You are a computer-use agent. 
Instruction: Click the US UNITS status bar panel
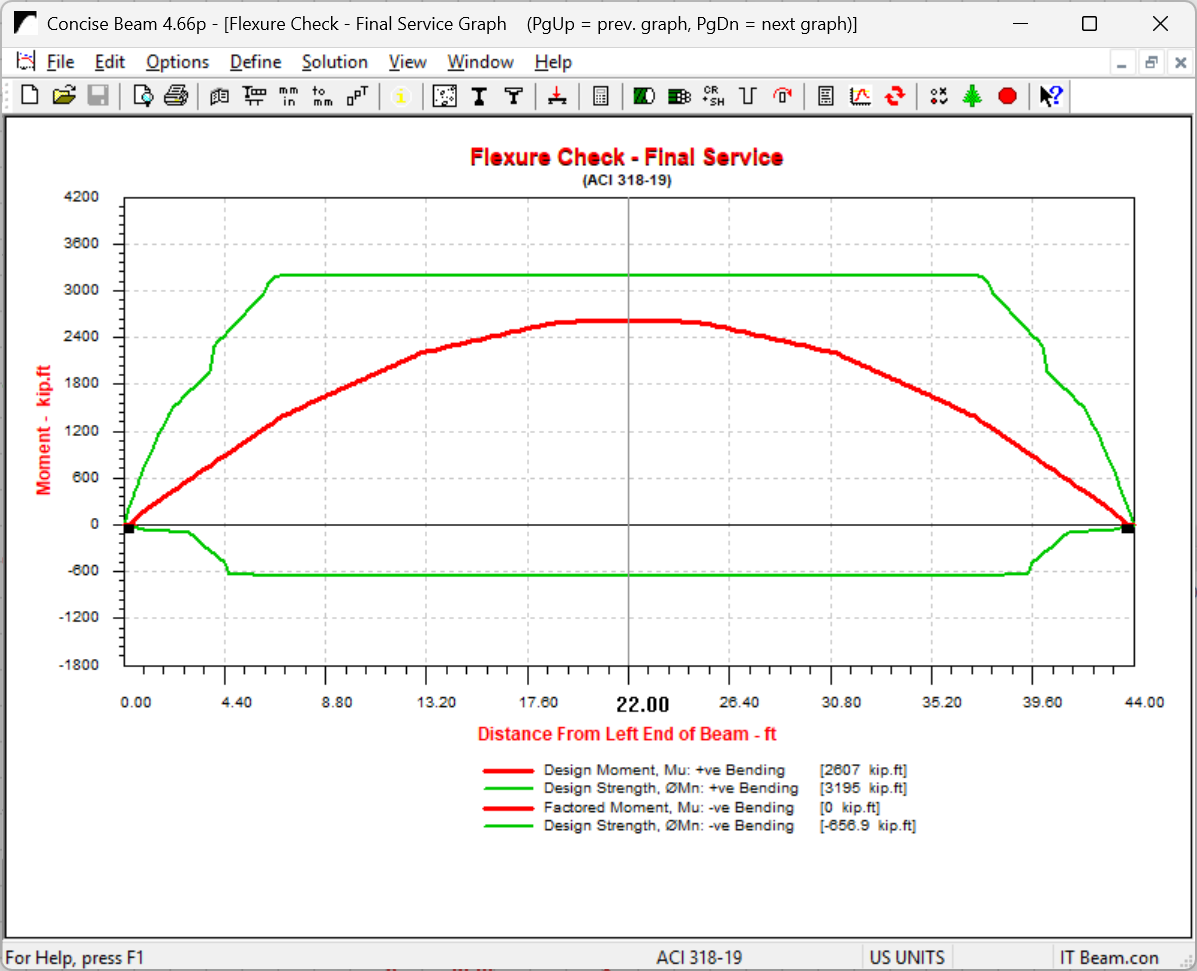906,957
